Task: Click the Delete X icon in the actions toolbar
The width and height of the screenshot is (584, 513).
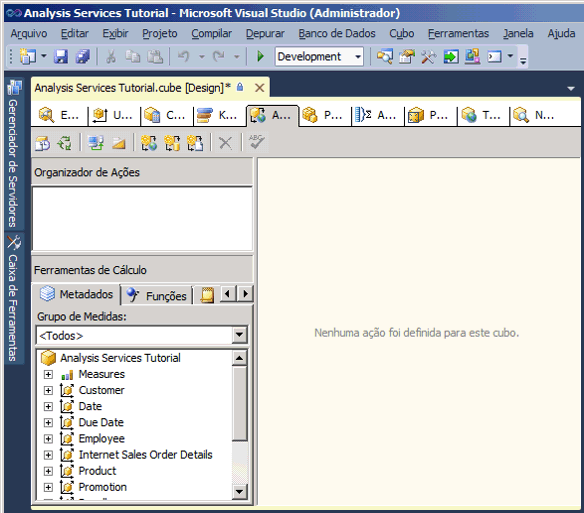Action: click(225, 143)
